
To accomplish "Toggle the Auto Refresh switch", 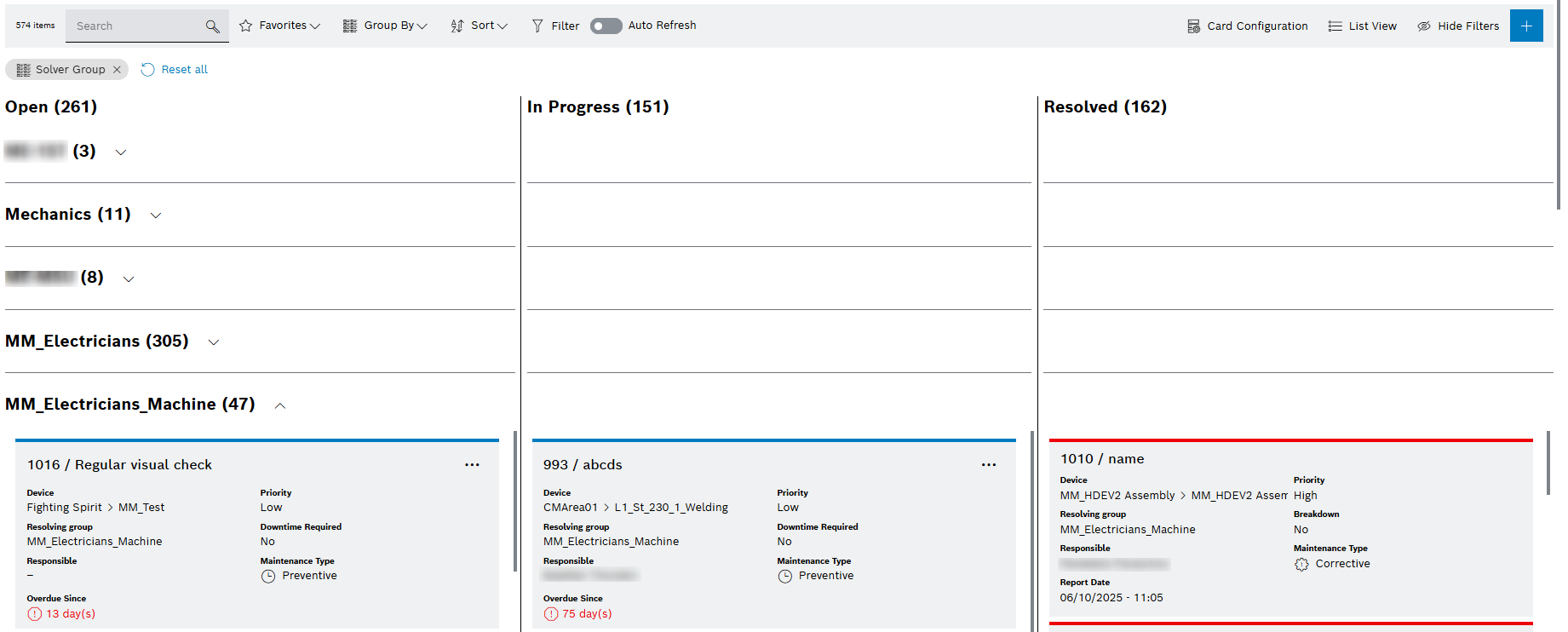I will tap(606, 26).
